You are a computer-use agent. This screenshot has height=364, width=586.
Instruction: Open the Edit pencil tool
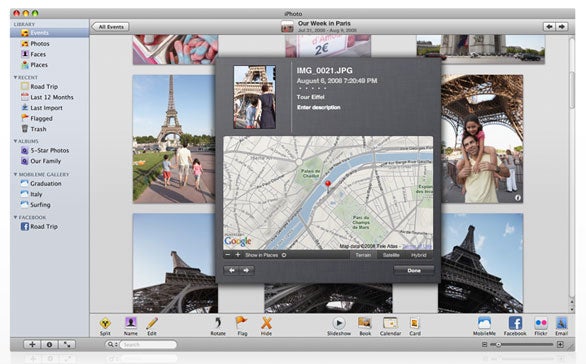152,326
